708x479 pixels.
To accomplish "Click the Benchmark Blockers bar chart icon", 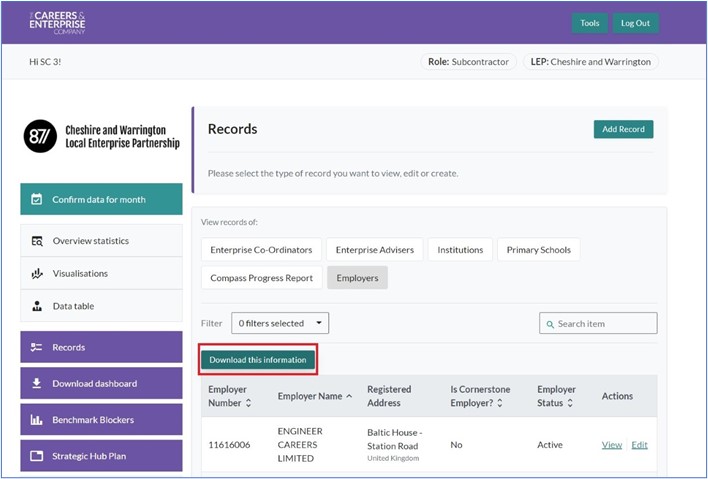I will (x=37, y=420).
